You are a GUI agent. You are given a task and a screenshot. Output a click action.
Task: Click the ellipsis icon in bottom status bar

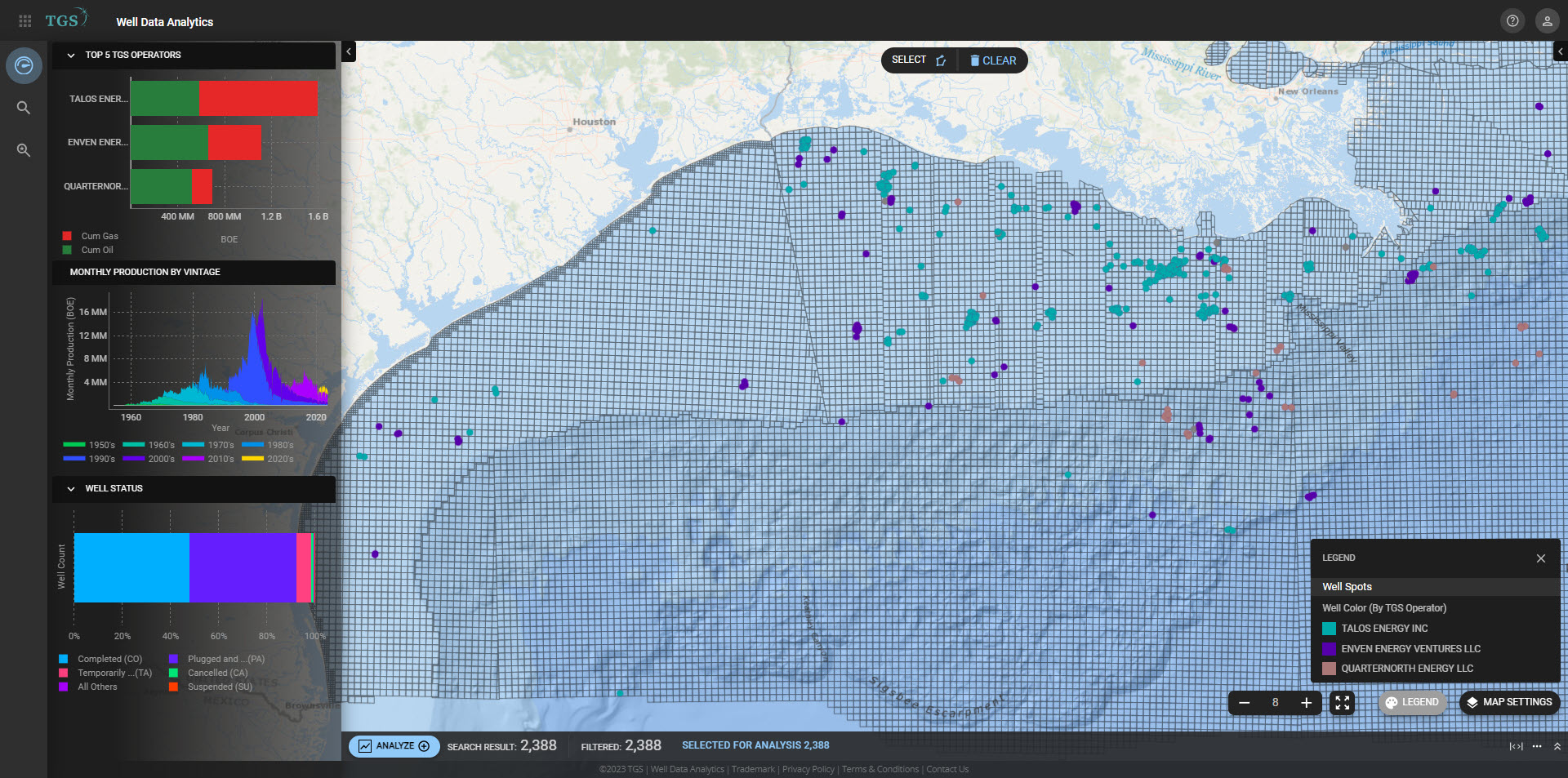pyautogui.click(x=1536, y=745)
